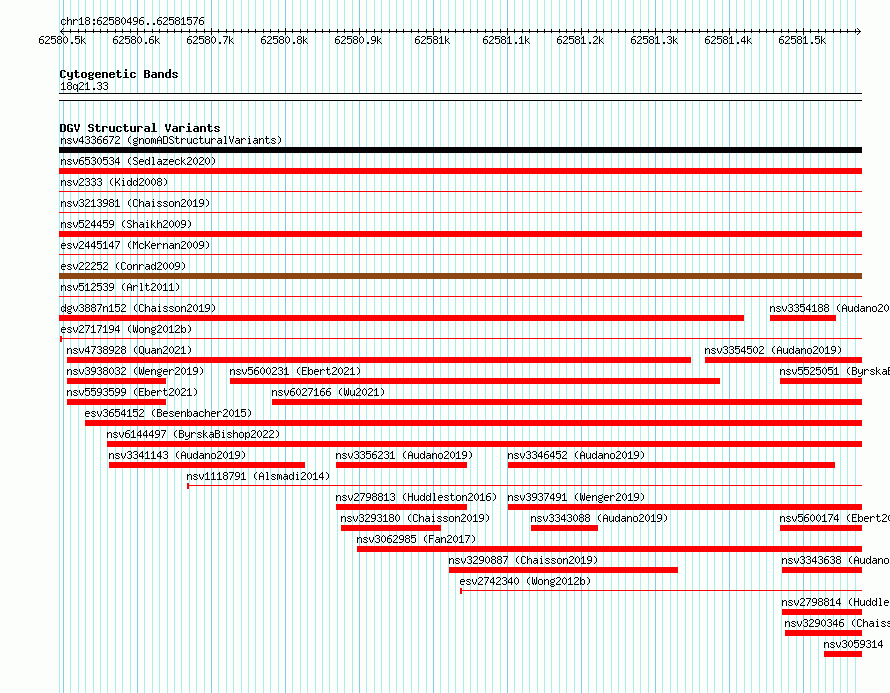Click the chr18:62580496..62581576 region label
Viewport: 890px width, 693px height.
(132, 22)
